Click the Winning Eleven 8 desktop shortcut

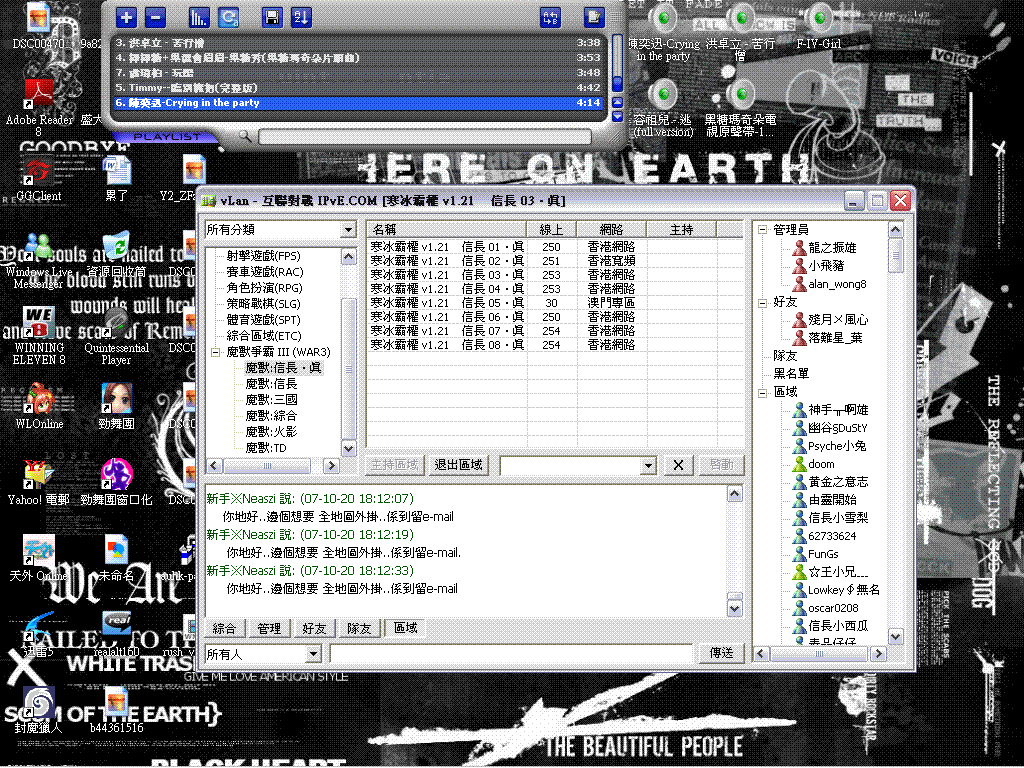point(39,322)
